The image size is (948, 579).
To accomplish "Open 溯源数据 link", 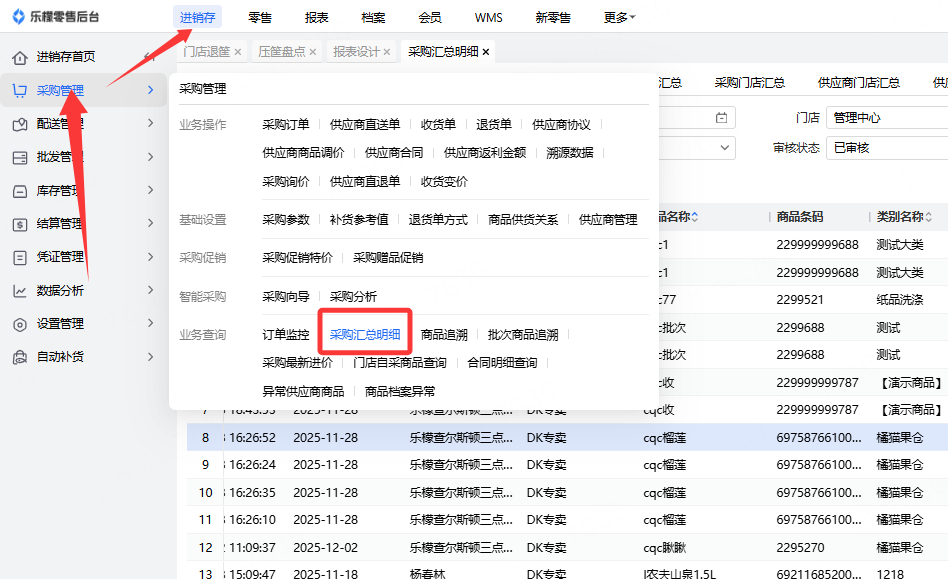I will pyautogui.click(x=570, y=153).
